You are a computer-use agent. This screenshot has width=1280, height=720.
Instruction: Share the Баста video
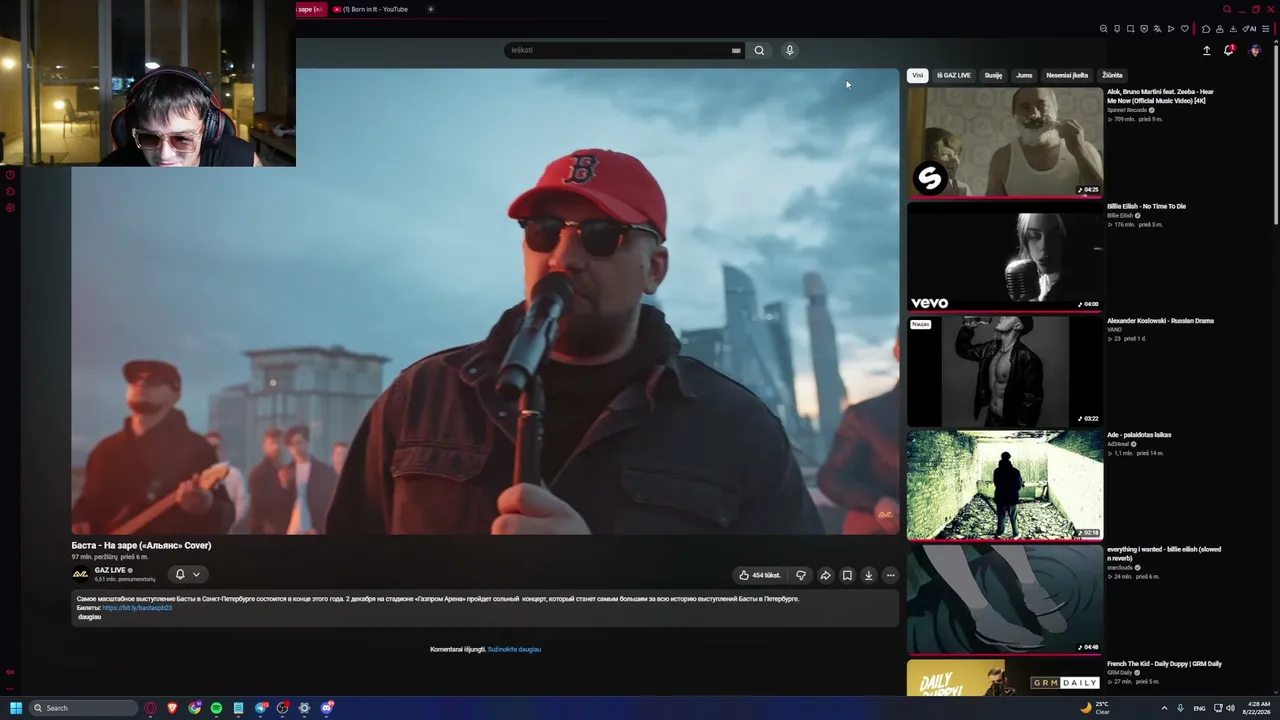[x=825, y=575]
